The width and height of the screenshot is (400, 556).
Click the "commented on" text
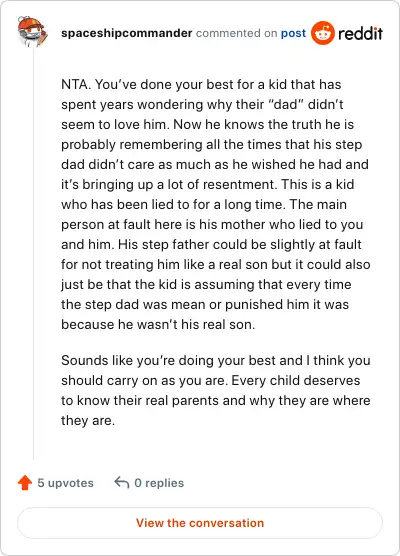[237, 33]
